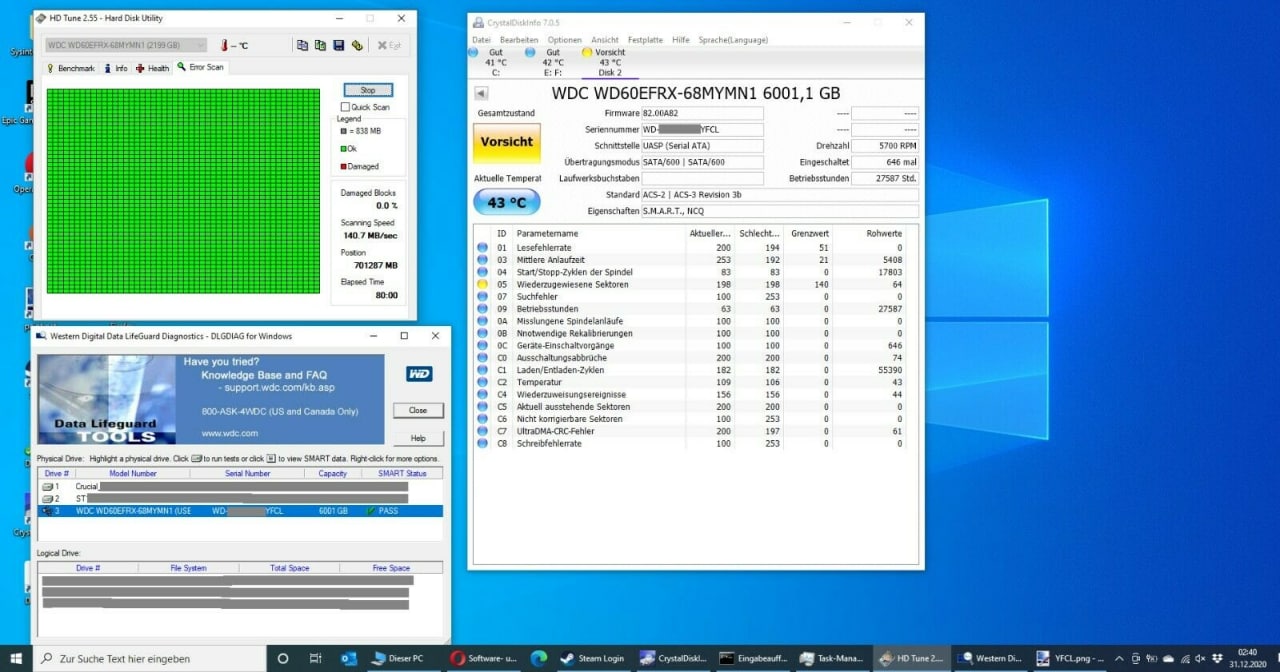
Task: Click Betriebsstunden value 27587 Std.
Action: [884, 178]
